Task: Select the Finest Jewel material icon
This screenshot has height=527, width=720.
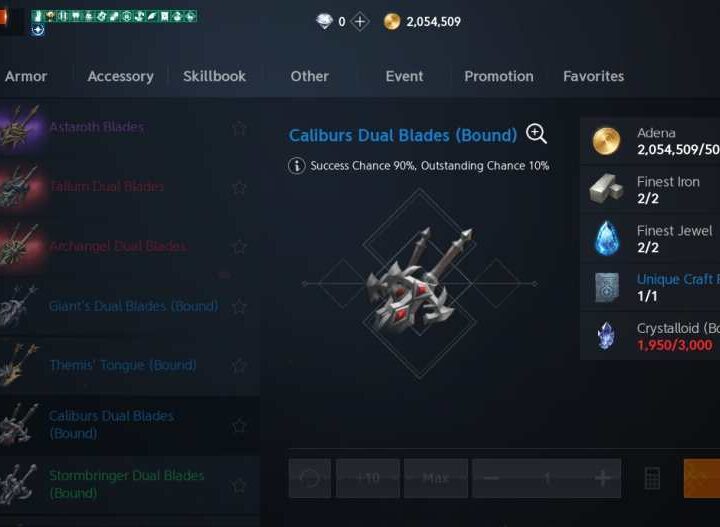Action: (x=607, y=238)
